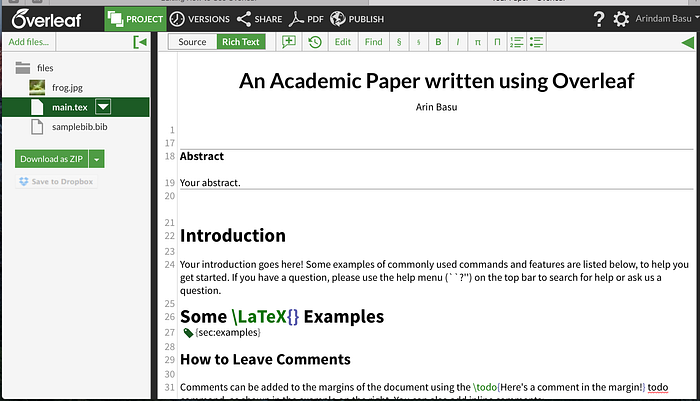The width and height of the screenshot is (700, 401).
Task: Click the Abstract heading
Action: tap(202, 156)
